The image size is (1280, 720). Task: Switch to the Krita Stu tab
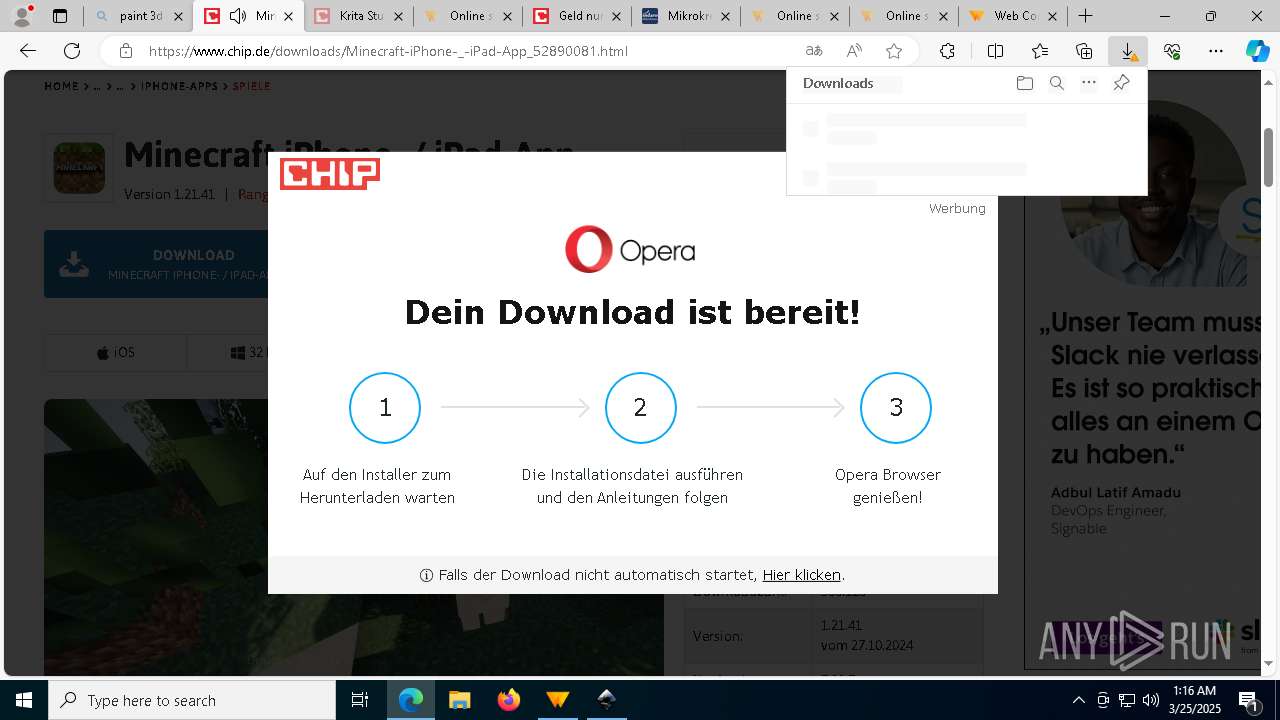click(x=358, y=16)
